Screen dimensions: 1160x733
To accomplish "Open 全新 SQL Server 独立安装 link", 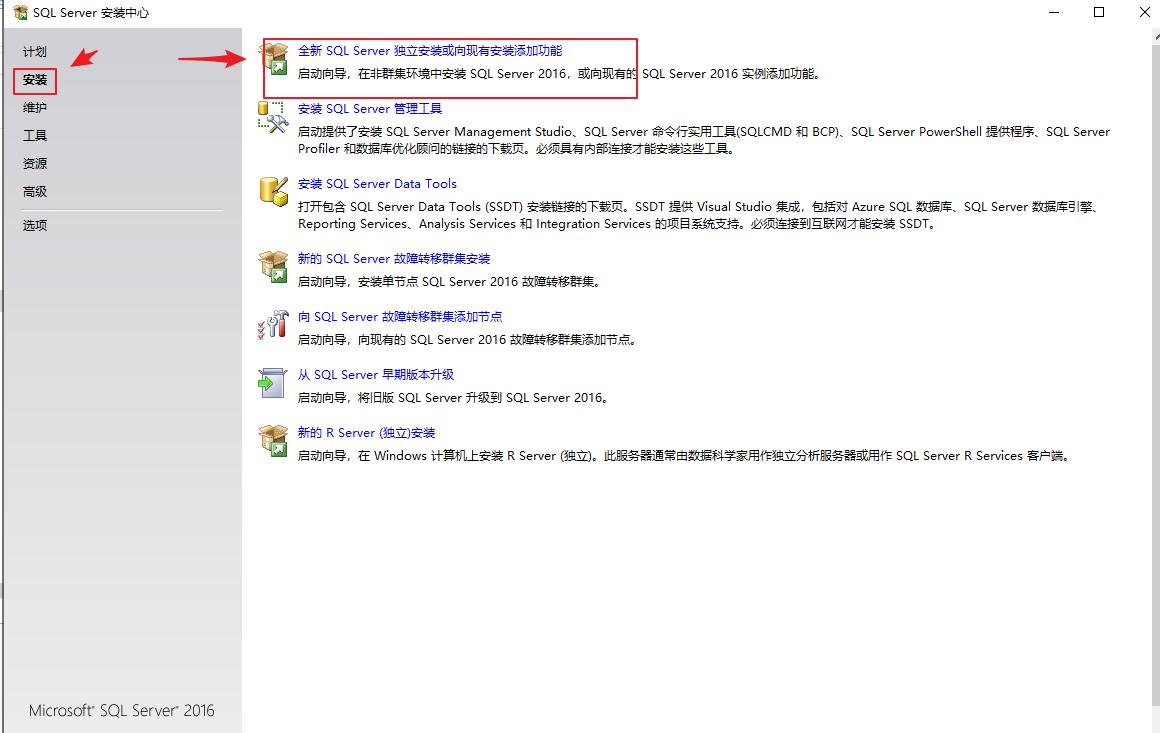I will pyautogui.click(x=430, y=49).
